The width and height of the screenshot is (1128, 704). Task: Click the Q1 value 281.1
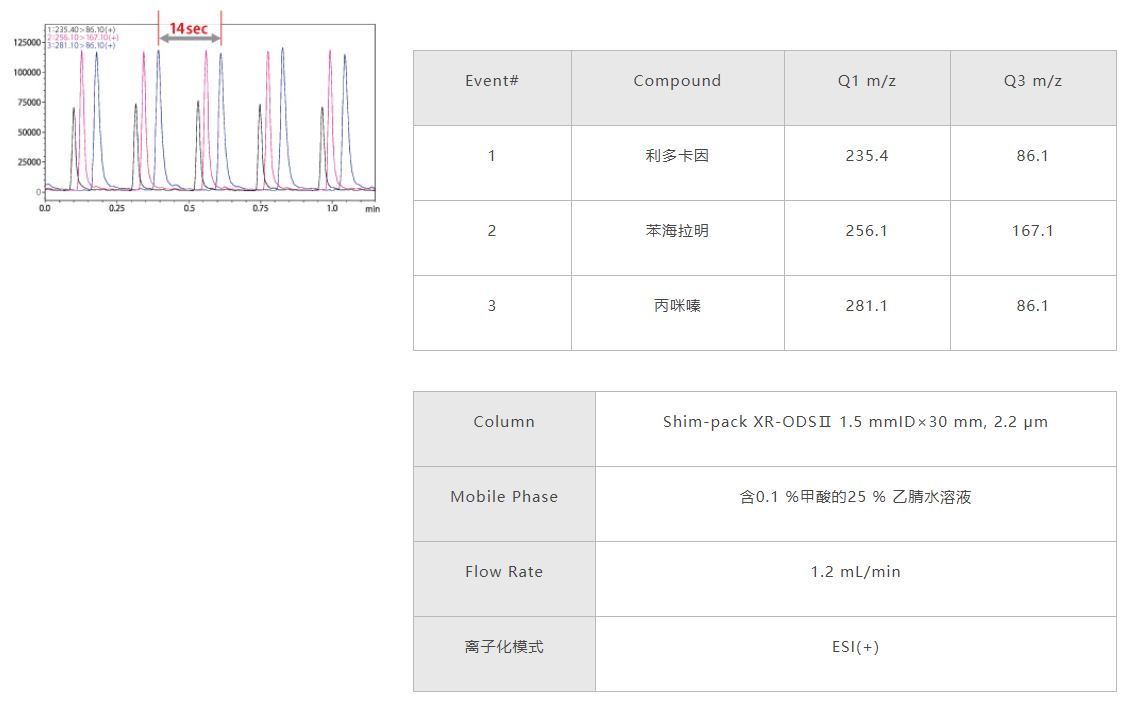867,306
